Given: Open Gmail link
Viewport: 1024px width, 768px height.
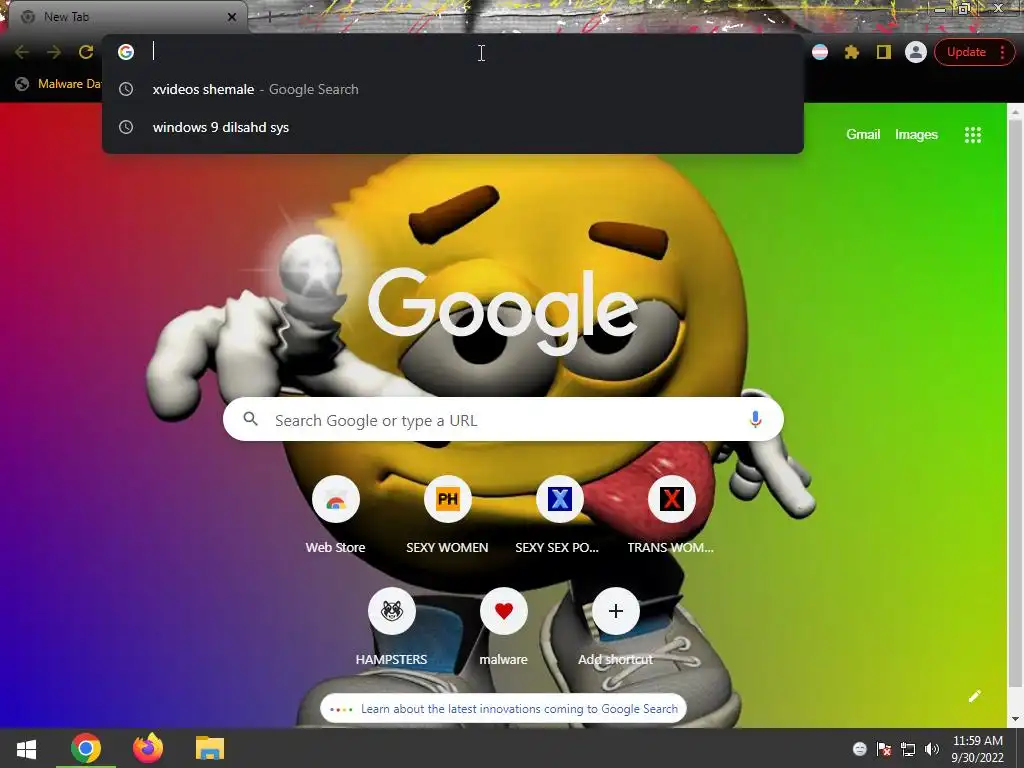Looking at the screenshot, I should (863, 135).
